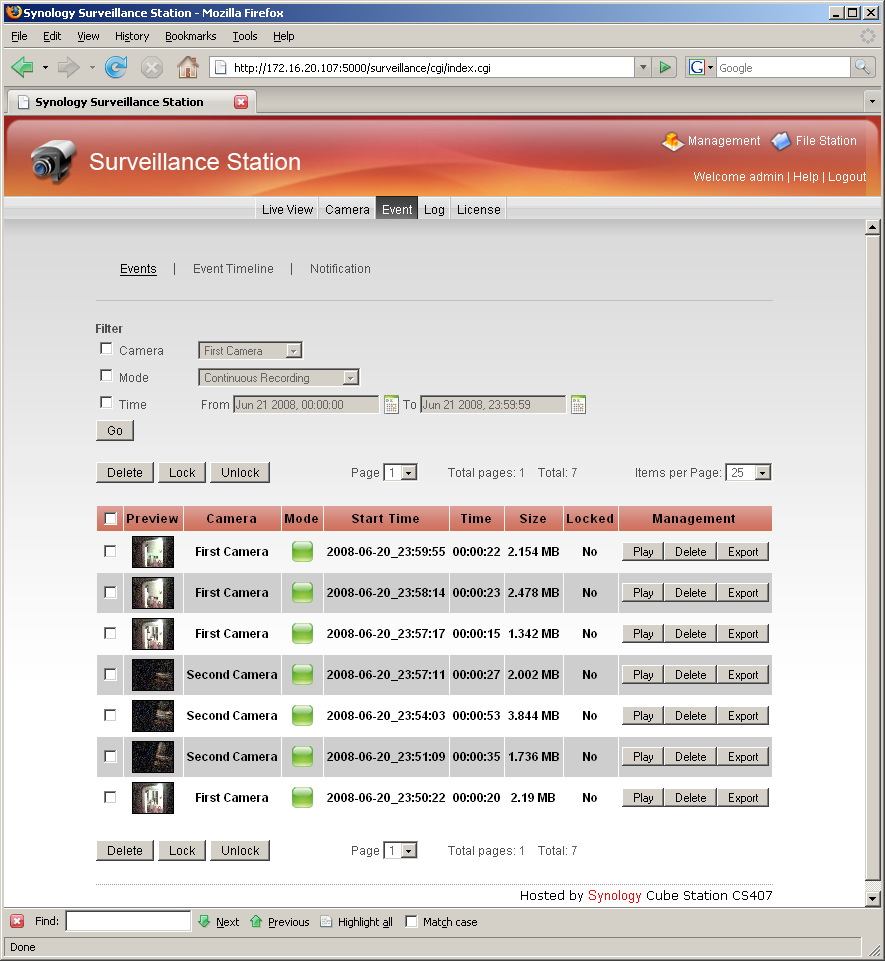The image size is (885, 961).
Task: Select the 23:59:55 event checkbox
Action: [x=110, y=552]
